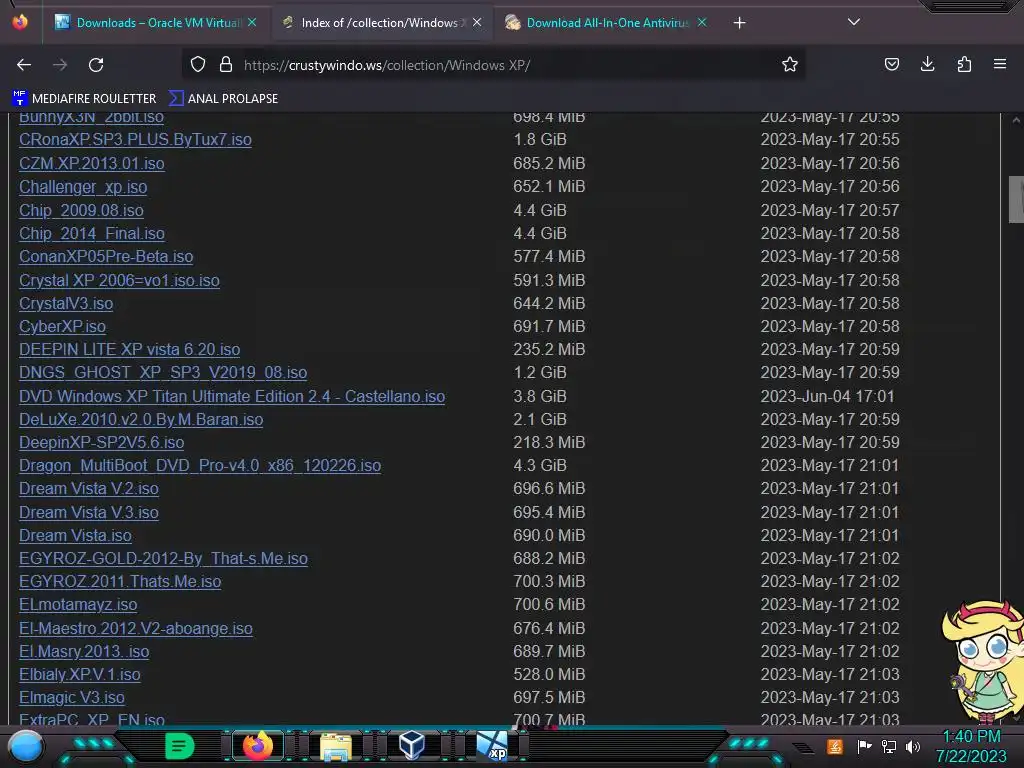Download Chip_2009.08.iso
1024x768 pixels.
pos(81,210)
